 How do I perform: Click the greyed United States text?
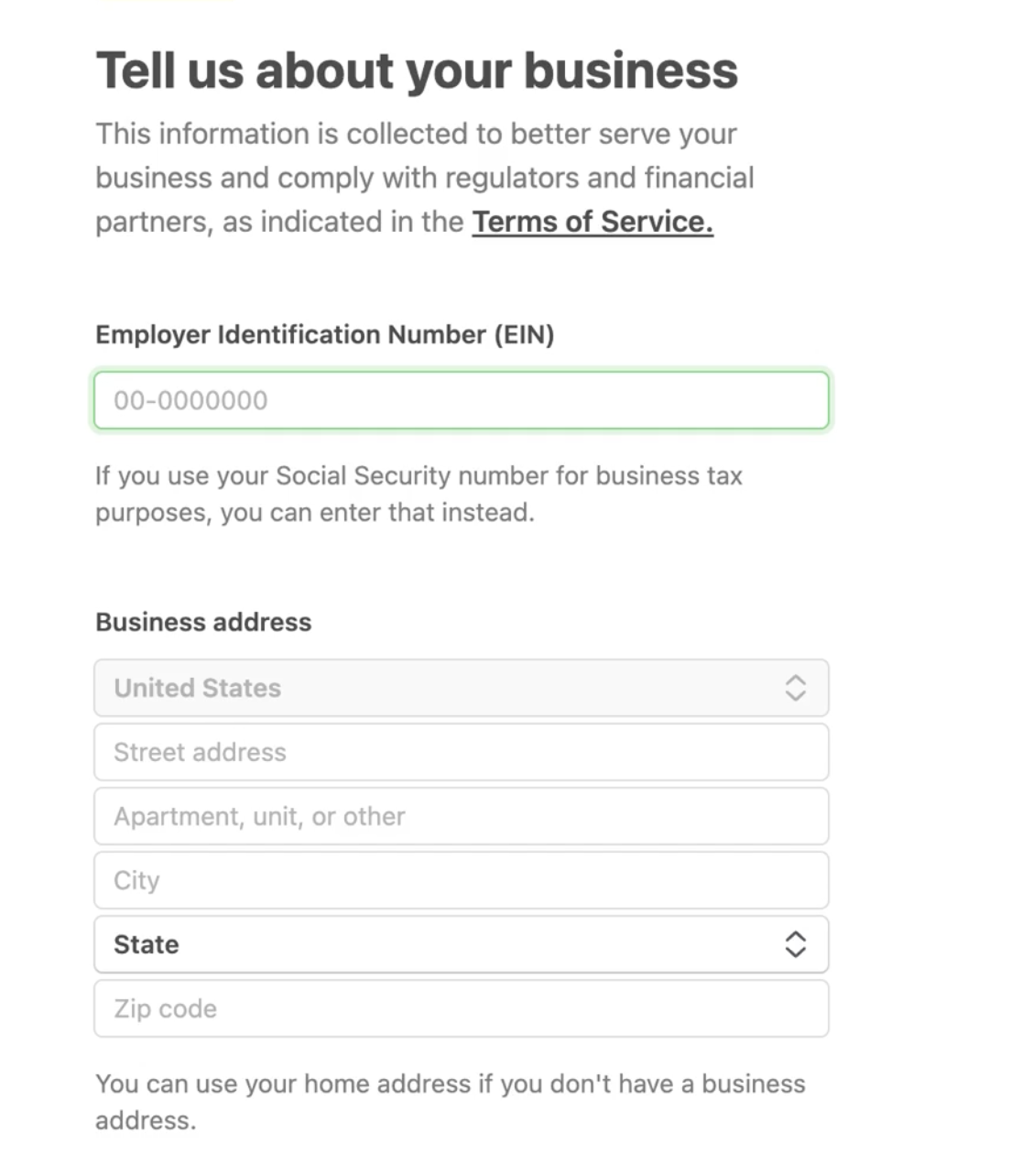pos(197,688)
